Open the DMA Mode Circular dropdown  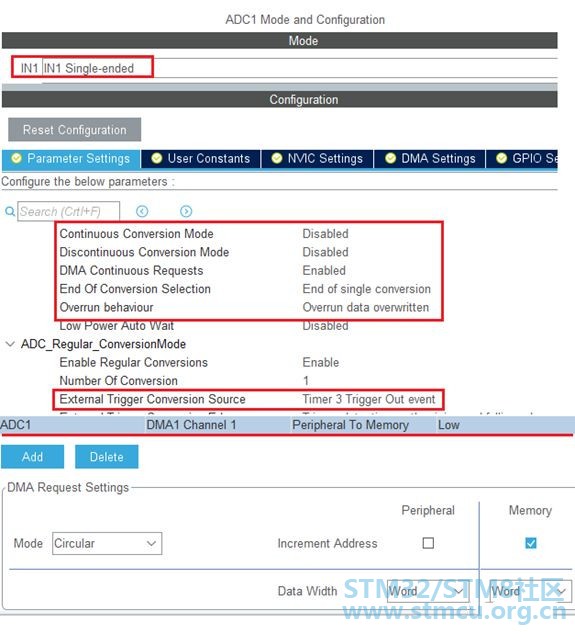coord(107,543)
